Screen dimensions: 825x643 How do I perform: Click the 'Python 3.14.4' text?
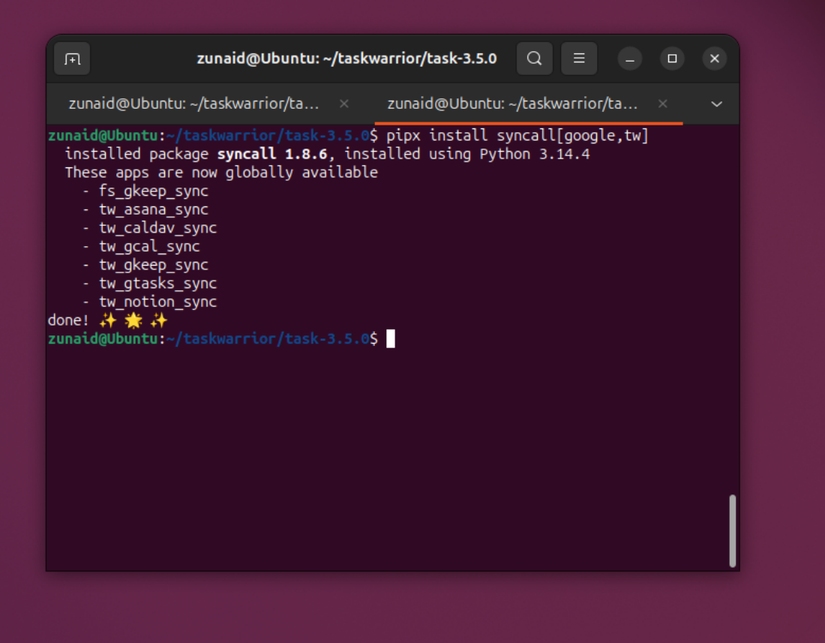click(535, 154)
